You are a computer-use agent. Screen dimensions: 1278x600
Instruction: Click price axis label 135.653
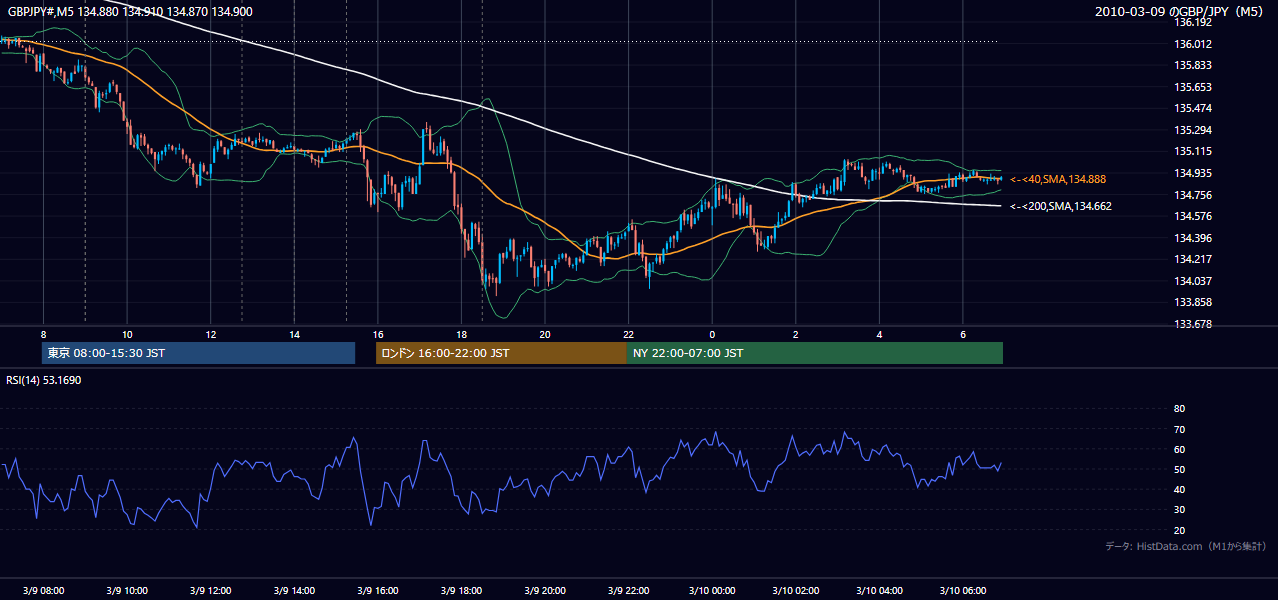[1193, 87]
